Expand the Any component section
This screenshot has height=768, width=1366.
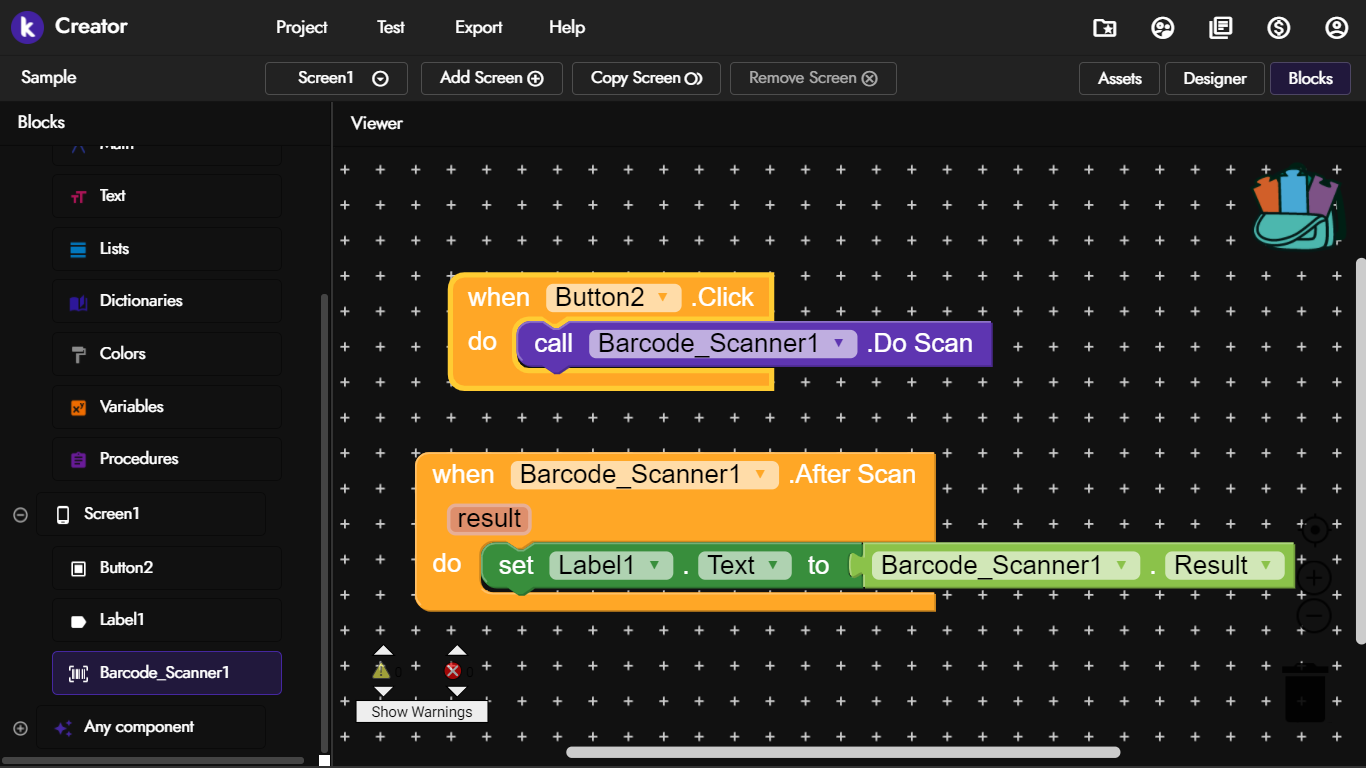(x=20, y=728)
